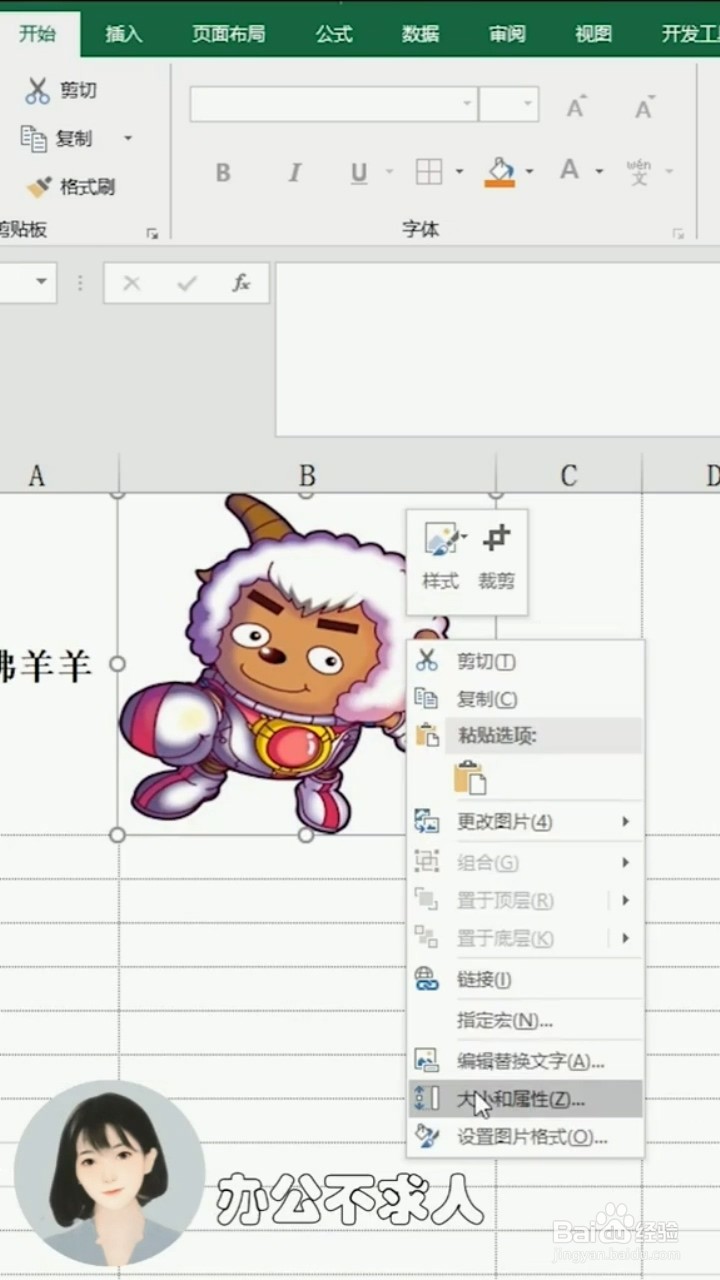Toggle Bold formatting
Viewport: 720px width, 1280px height.
click(x=223, y=173)
